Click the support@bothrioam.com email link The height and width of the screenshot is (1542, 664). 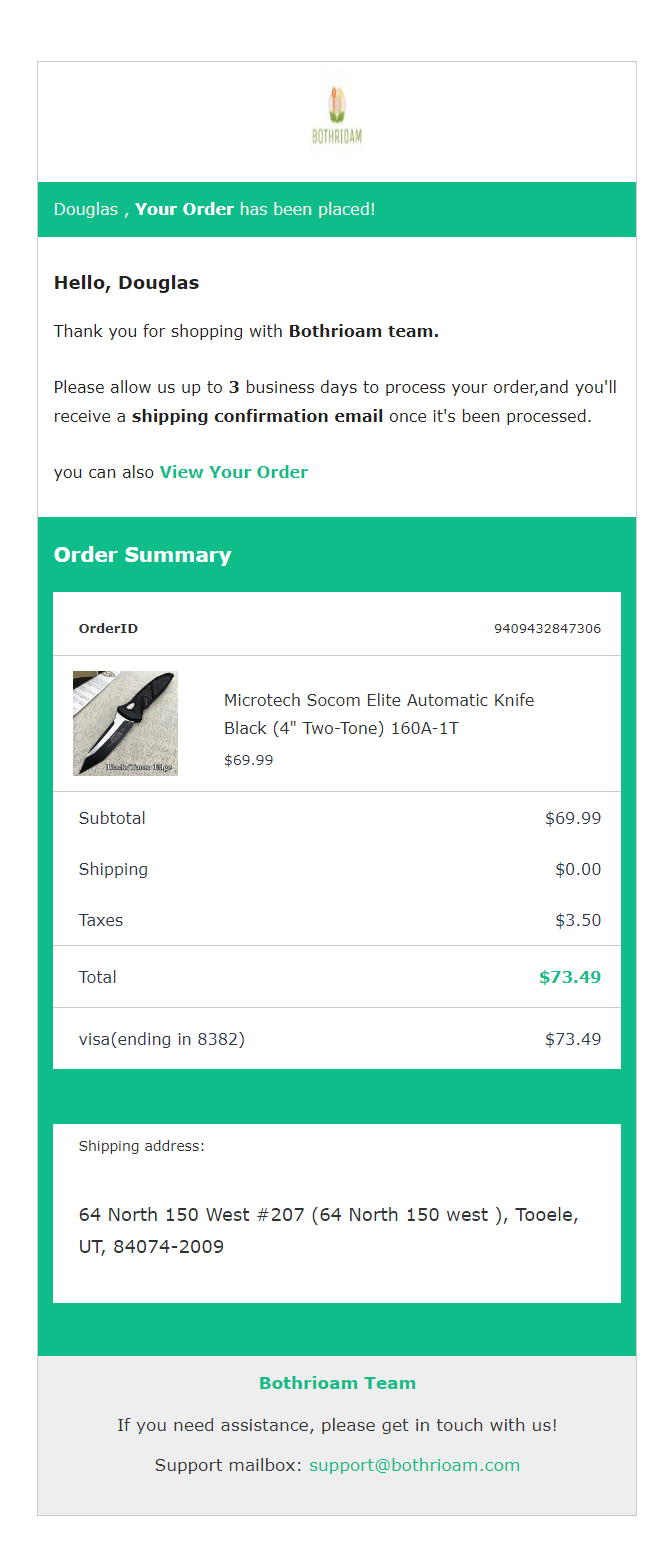(x=414, y=1465)
